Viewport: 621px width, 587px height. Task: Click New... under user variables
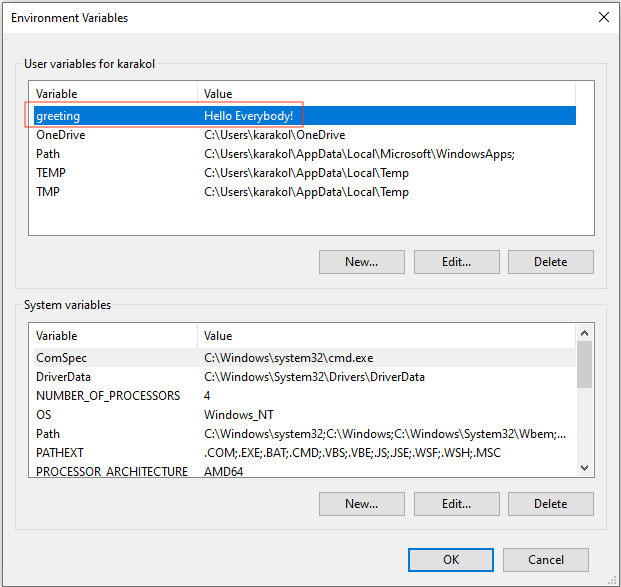(362, 262)
